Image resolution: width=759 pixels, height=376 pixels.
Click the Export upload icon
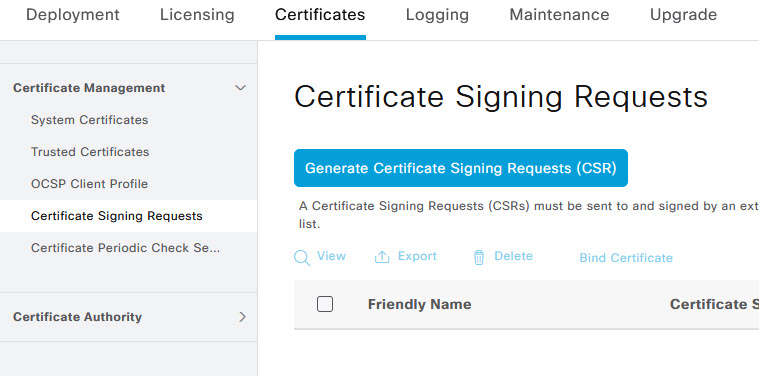click(x=382, y=257)
